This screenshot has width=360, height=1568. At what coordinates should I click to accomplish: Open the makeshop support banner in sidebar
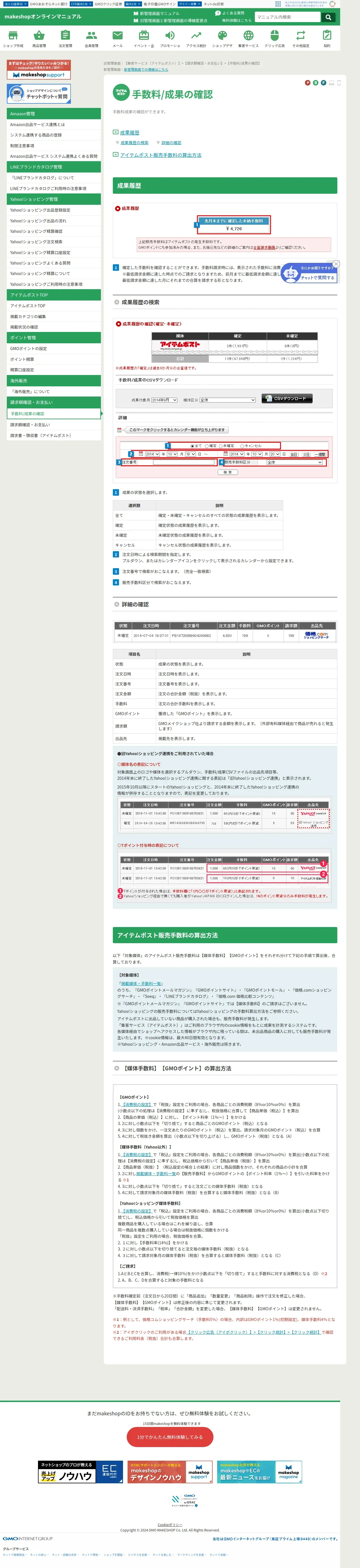click(39, 70)
